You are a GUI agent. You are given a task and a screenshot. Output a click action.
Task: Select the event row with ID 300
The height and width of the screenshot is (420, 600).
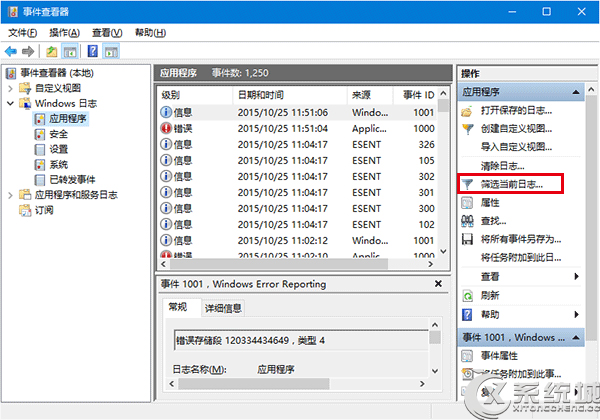pos(297,208)
